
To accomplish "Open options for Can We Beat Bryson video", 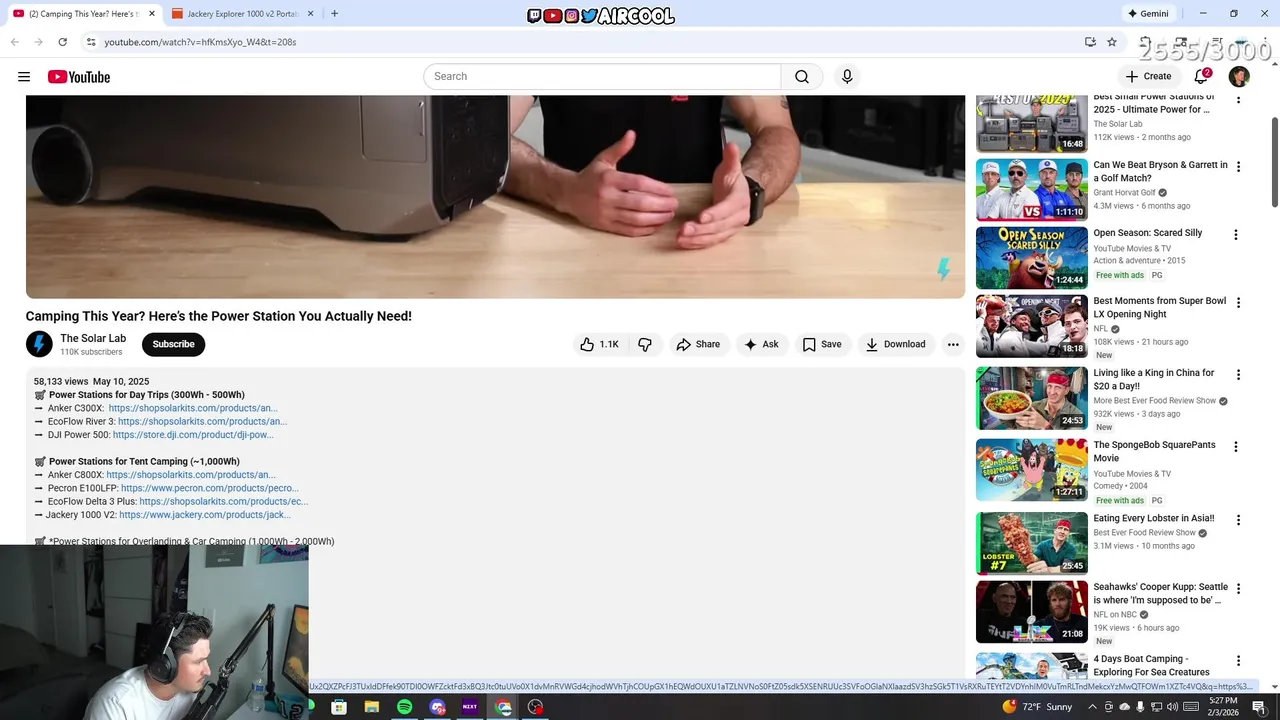I will (1238, 167).
